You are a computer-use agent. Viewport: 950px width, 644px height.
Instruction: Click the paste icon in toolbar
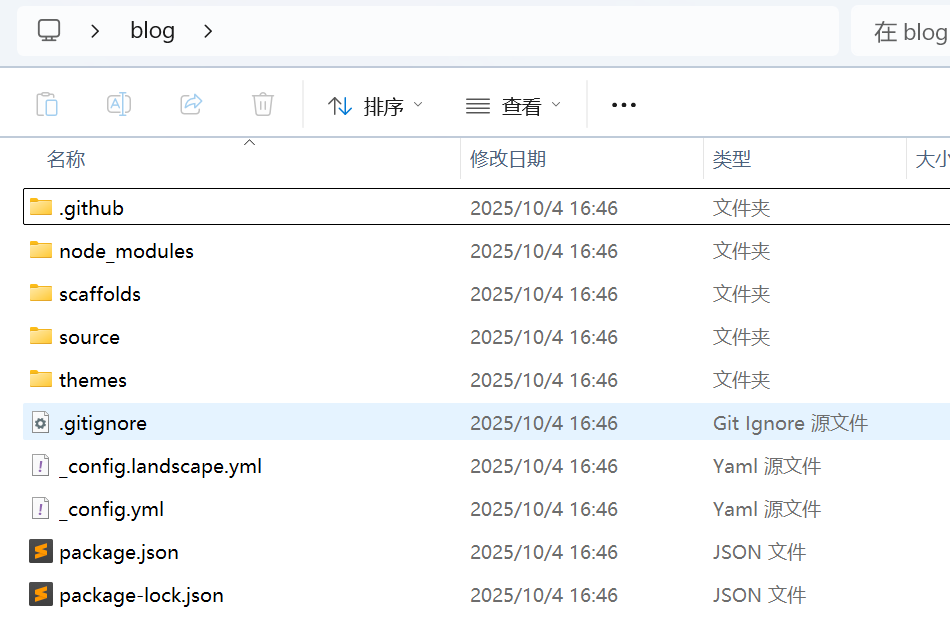pos(47,105)
